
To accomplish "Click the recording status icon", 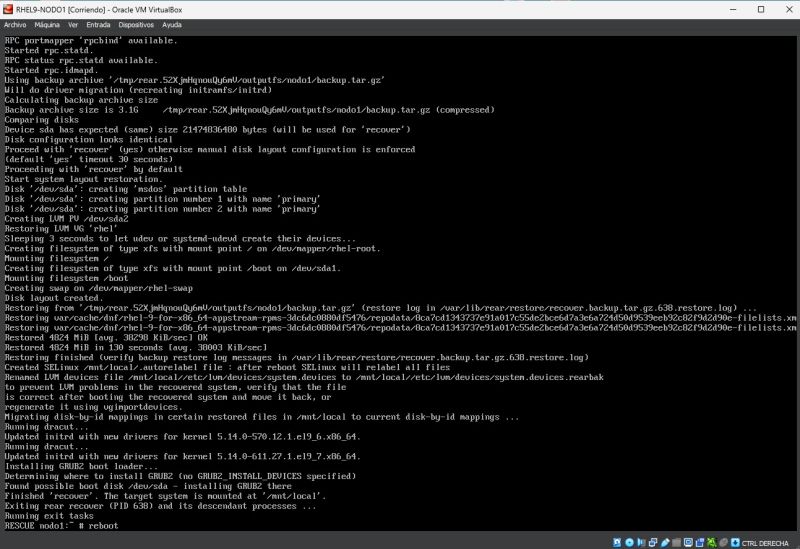I will pos(699,542).
